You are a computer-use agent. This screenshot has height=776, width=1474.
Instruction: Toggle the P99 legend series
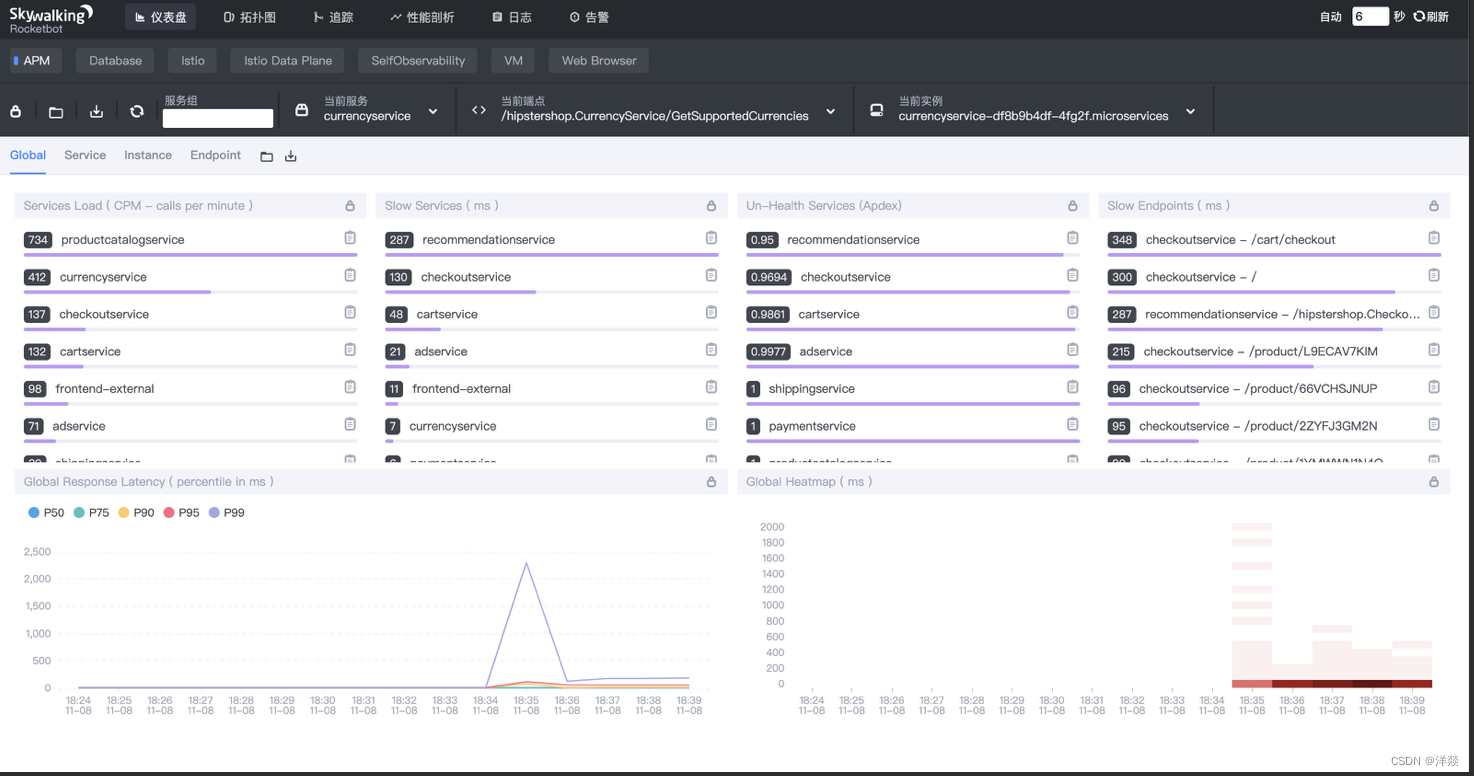[226, 513]
